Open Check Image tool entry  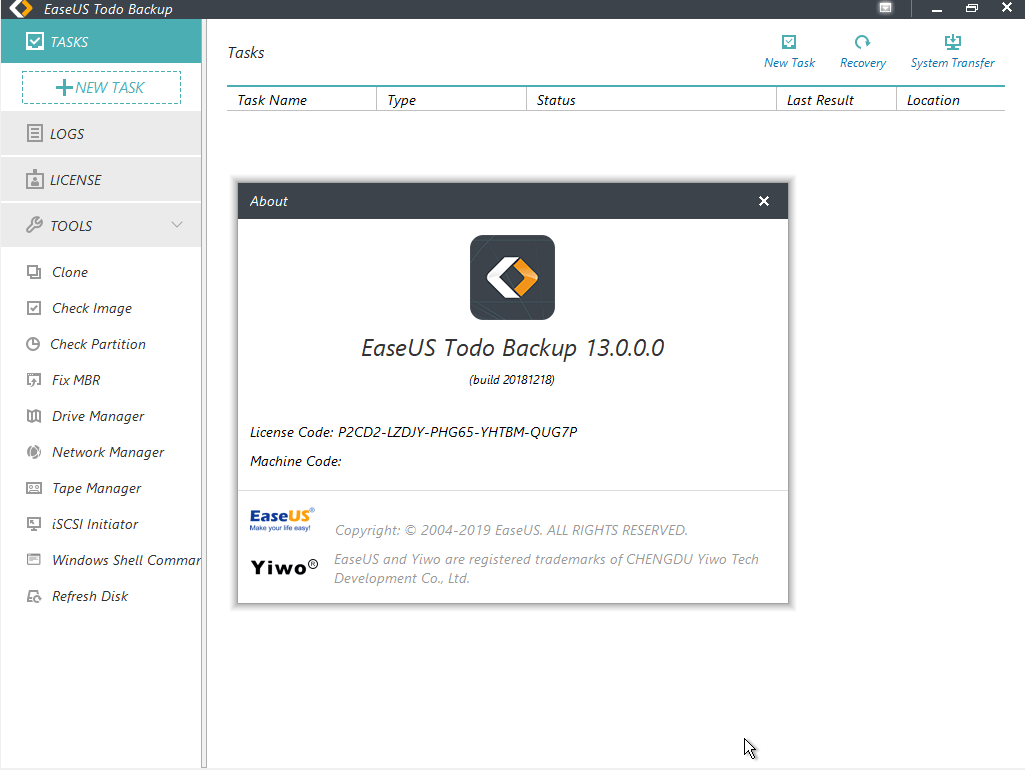[92, 308]
